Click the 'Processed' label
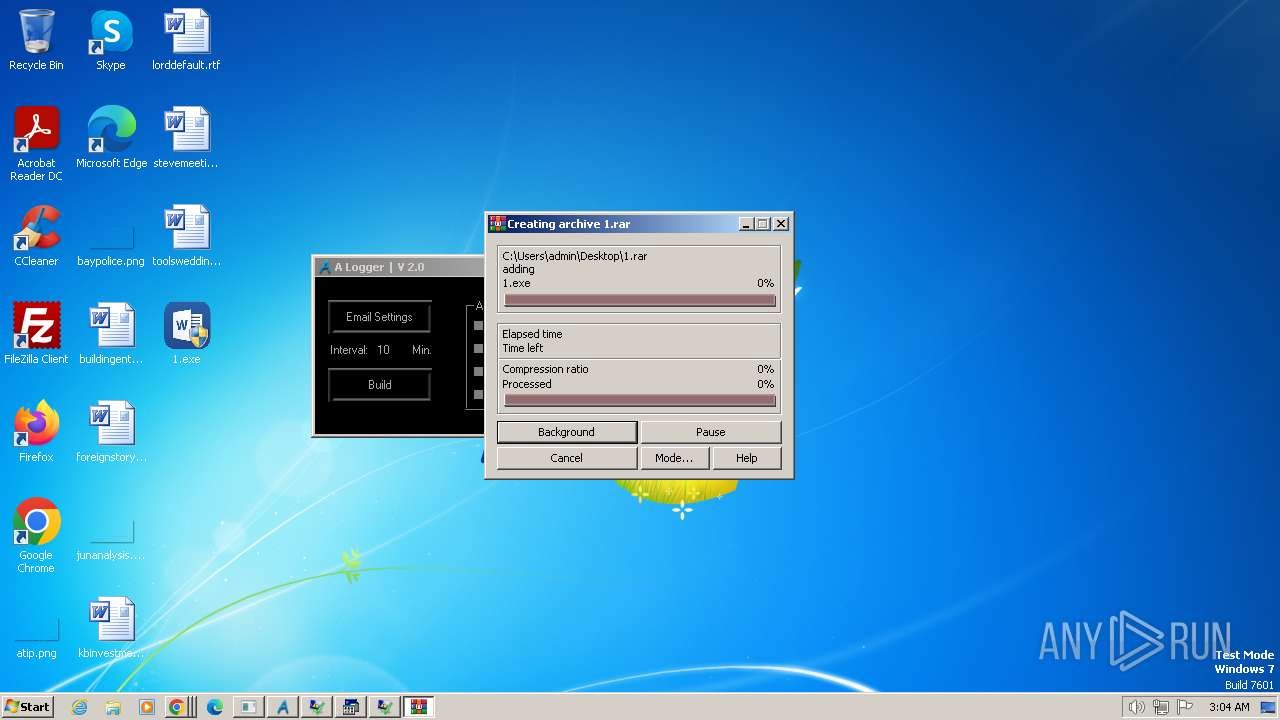Viewport: 1280px width, 720px height. (x=527, y=384)
